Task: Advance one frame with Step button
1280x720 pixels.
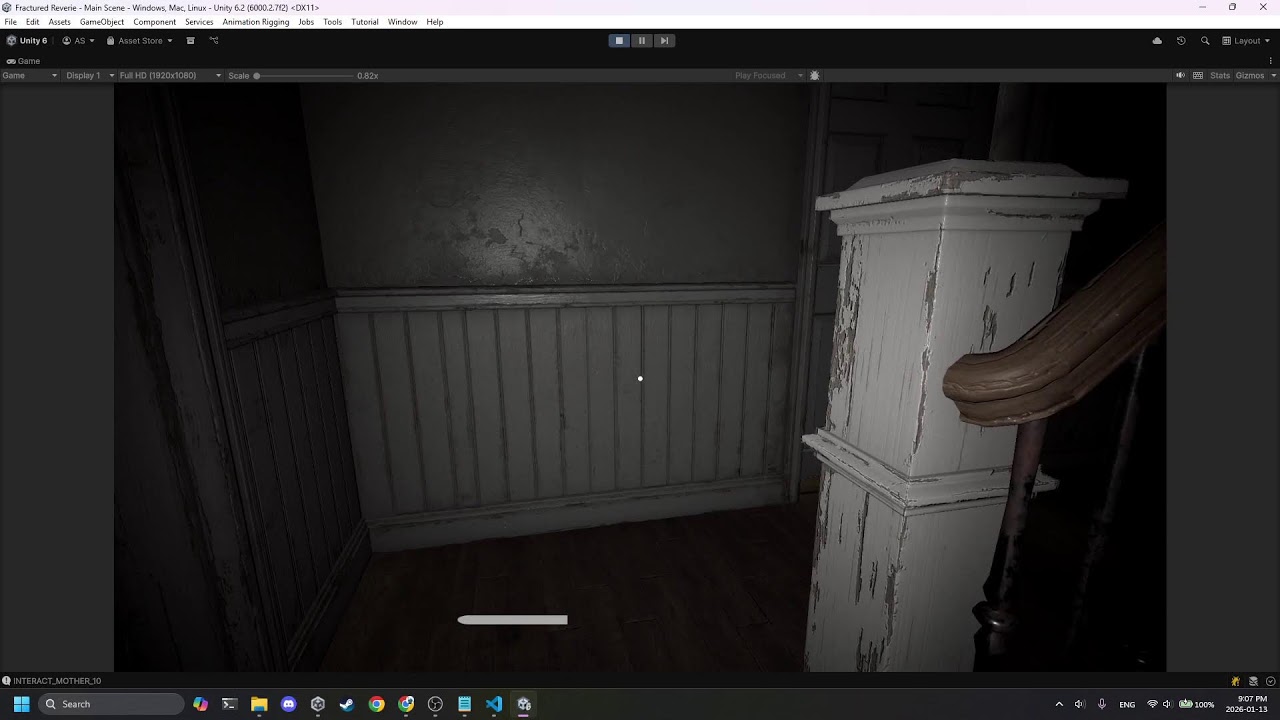Action: tap(664, 41)
